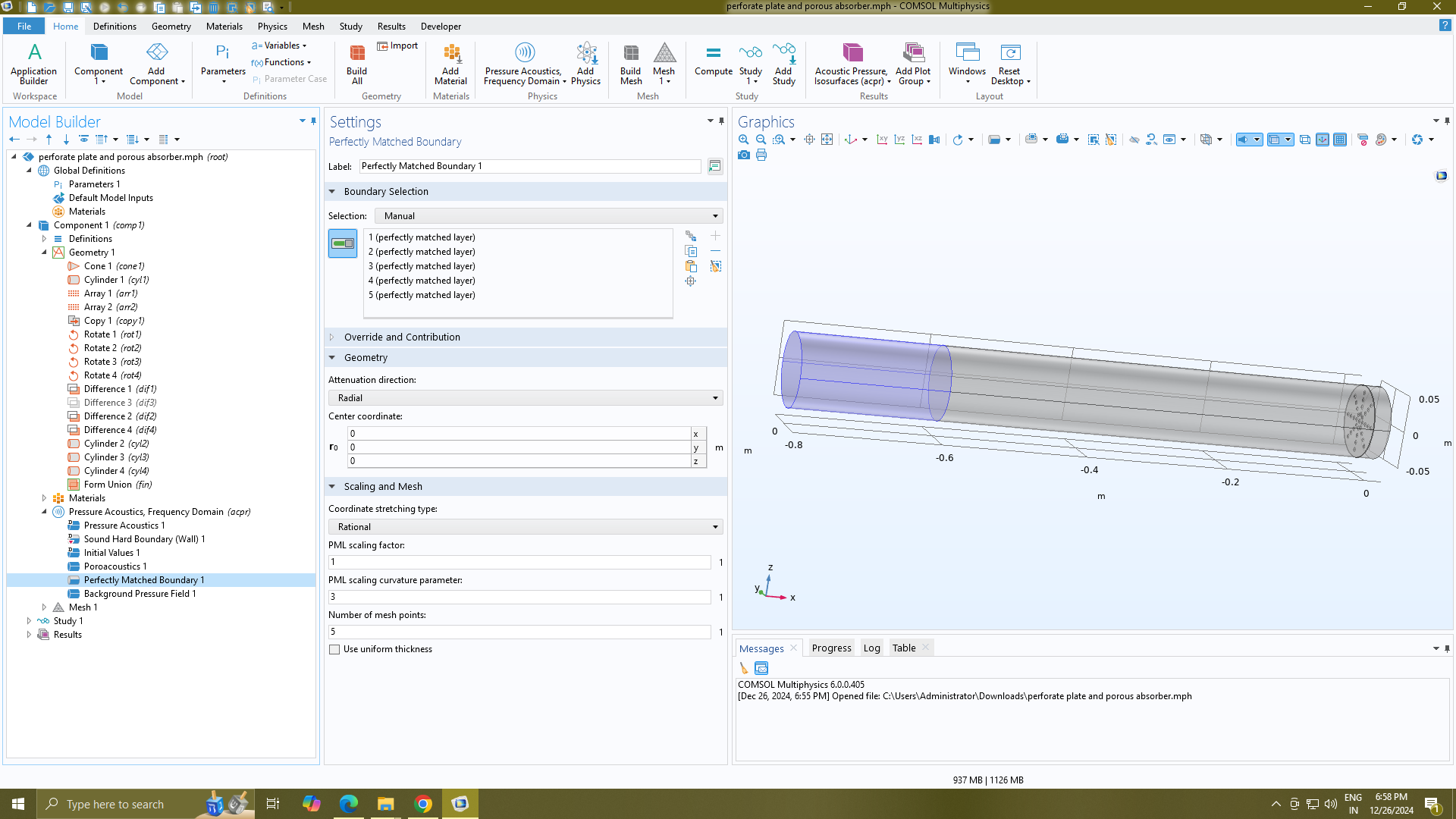The height and width of the screenshot is (819, 1456).
Task: Toggle the grid display button
Action: 1340,140
